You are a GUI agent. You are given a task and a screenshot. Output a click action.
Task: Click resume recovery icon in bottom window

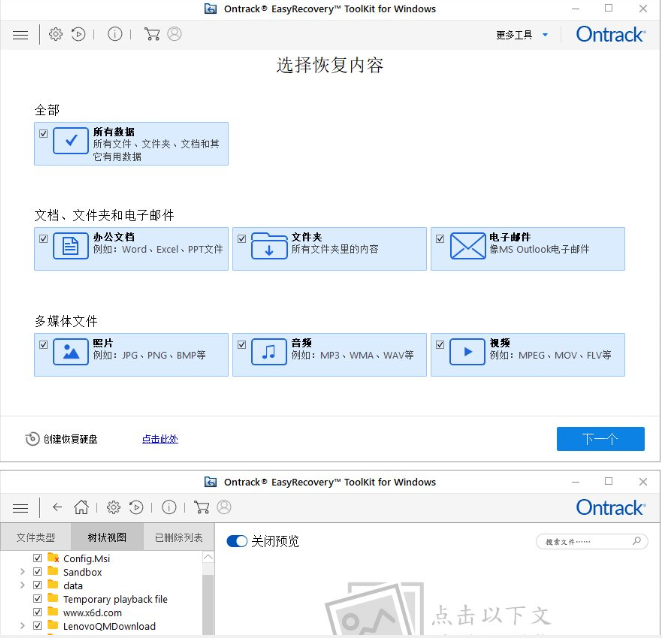click(x=136, y=507)
